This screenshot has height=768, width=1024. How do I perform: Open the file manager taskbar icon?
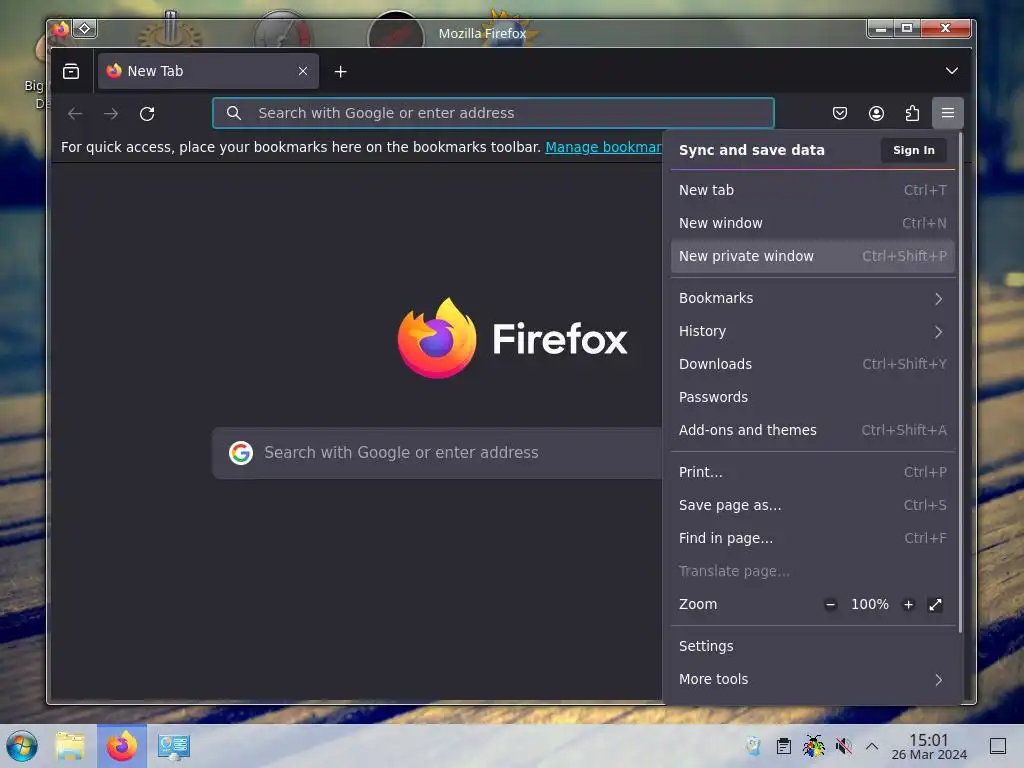(71, 746)
